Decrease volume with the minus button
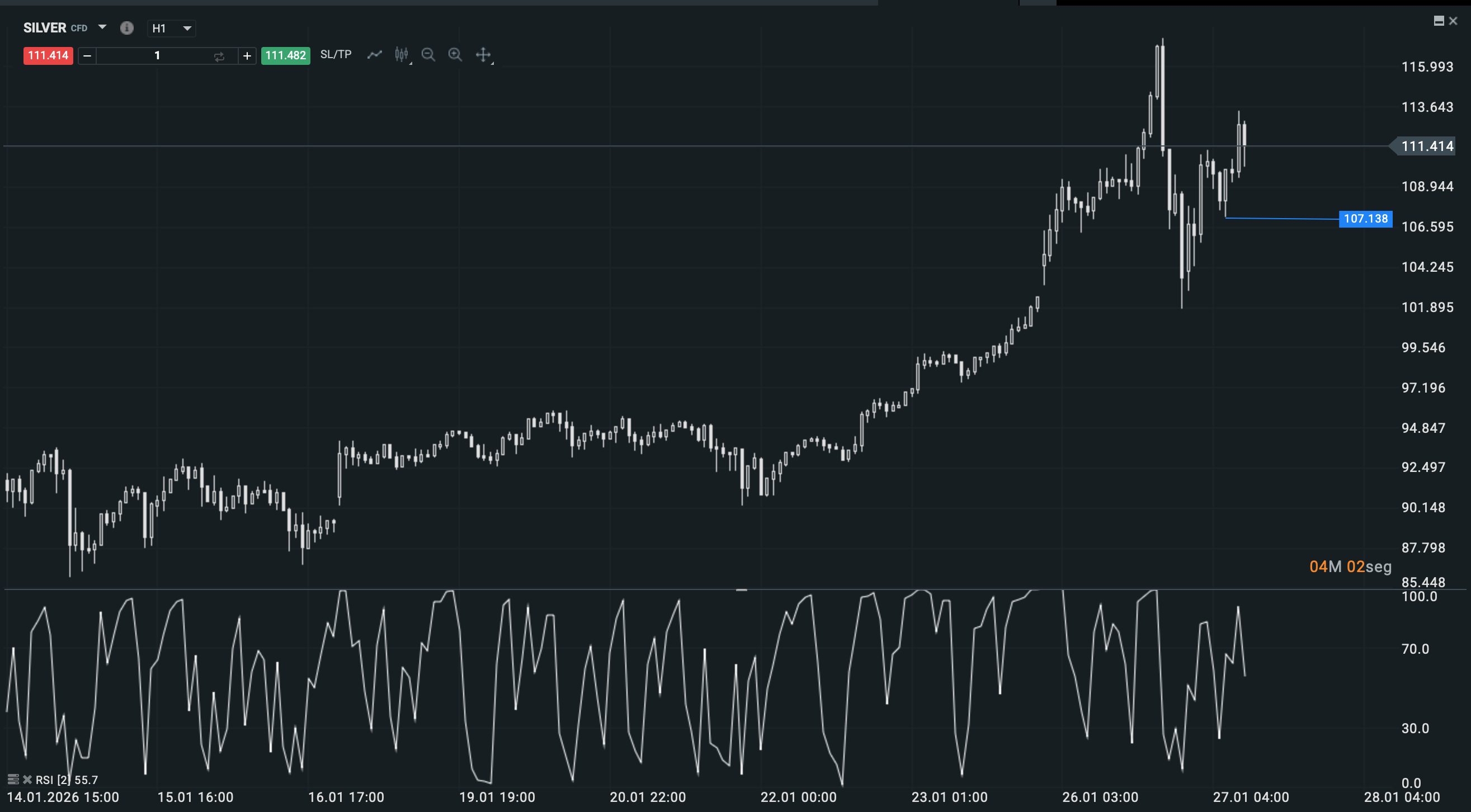 87,55
